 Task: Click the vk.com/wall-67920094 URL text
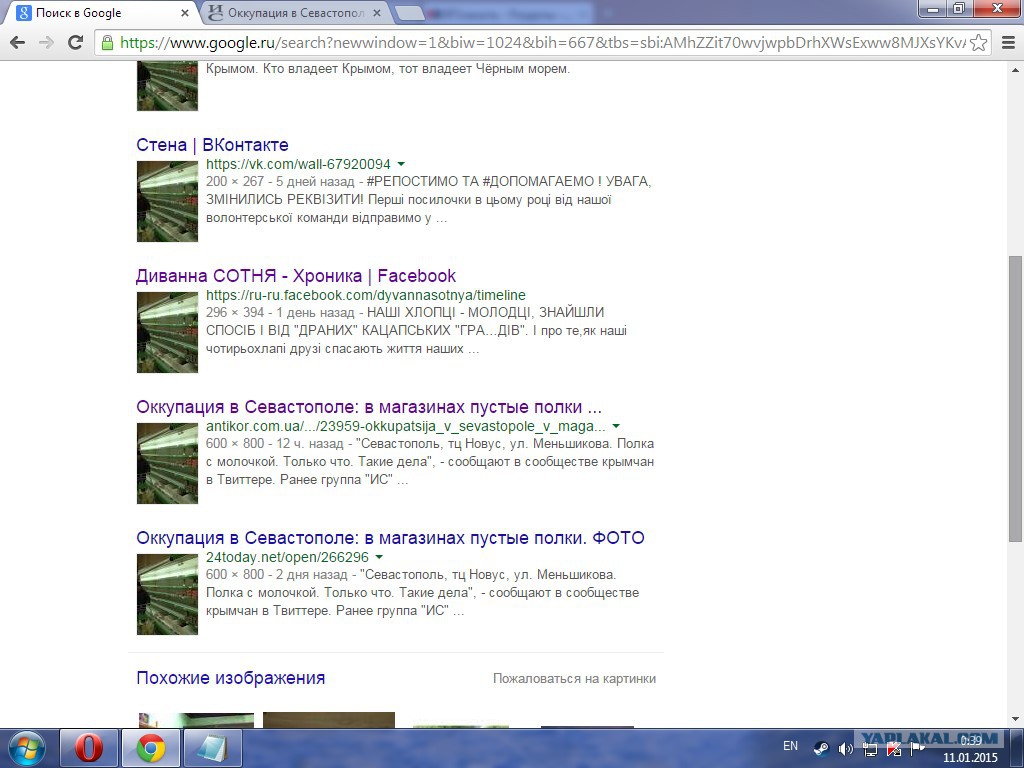(x=298, y=164)
